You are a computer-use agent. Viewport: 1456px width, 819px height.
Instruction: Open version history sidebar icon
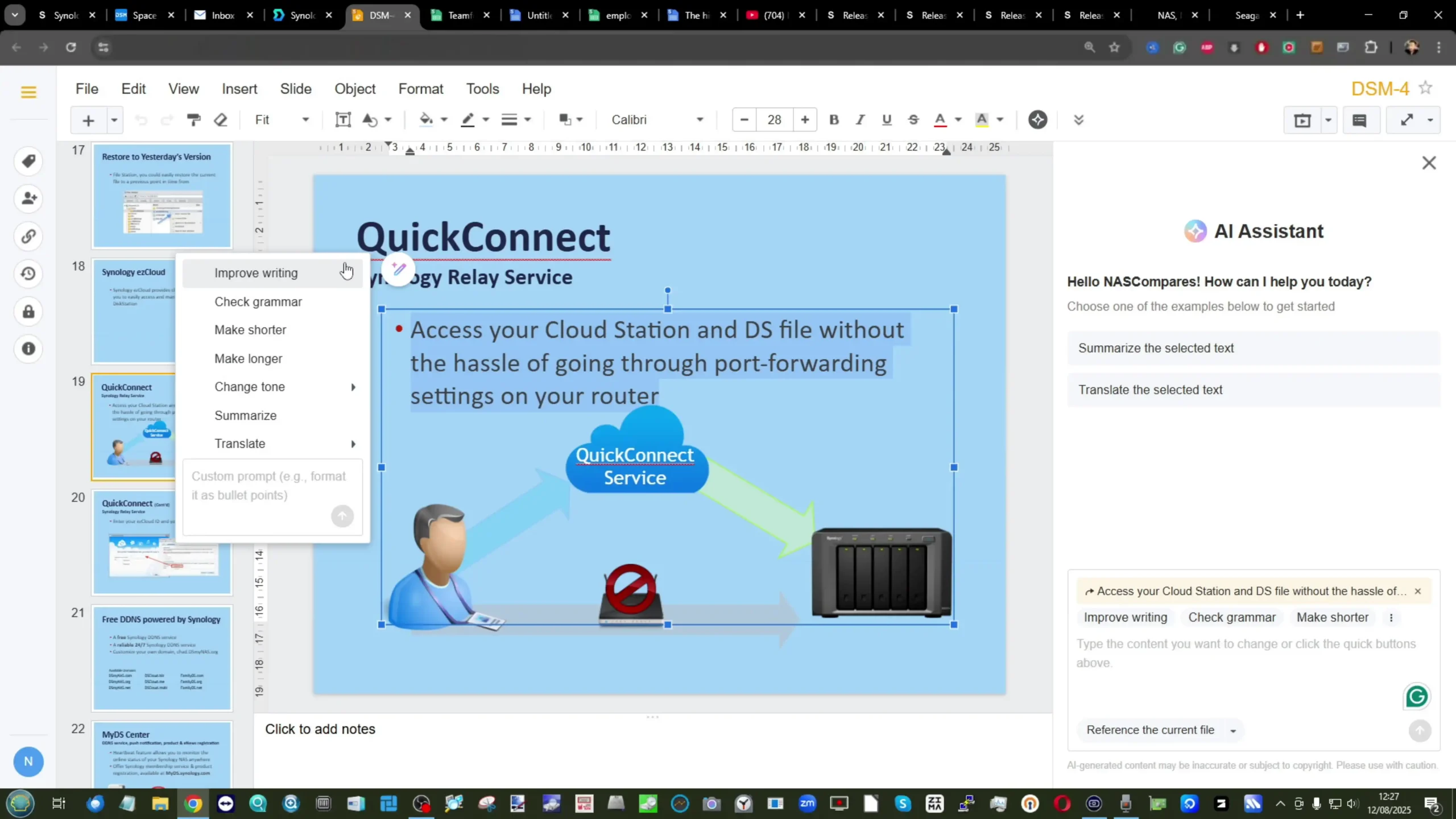(x=28, y=274)
